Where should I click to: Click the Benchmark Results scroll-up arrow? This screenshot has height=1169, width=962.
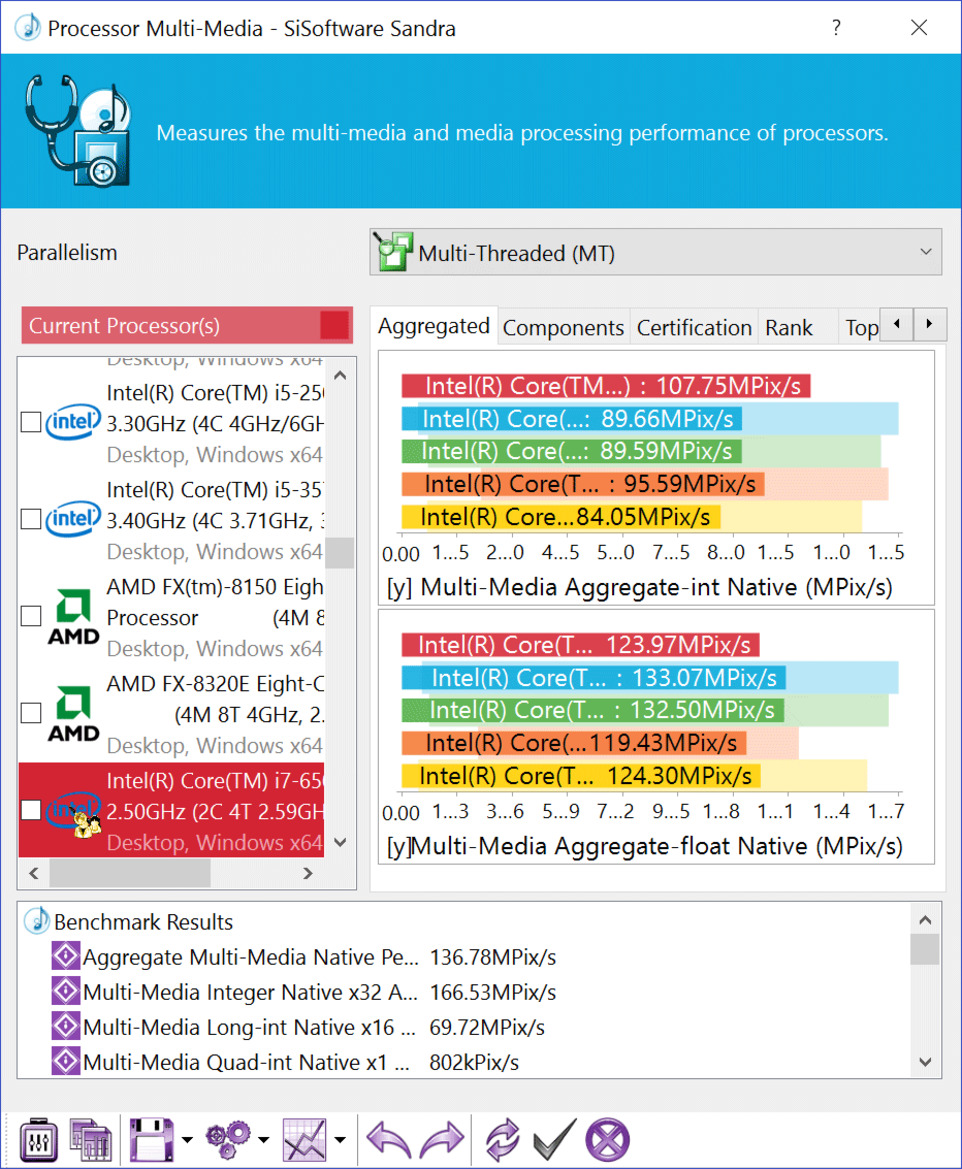[x=925, y=920]
